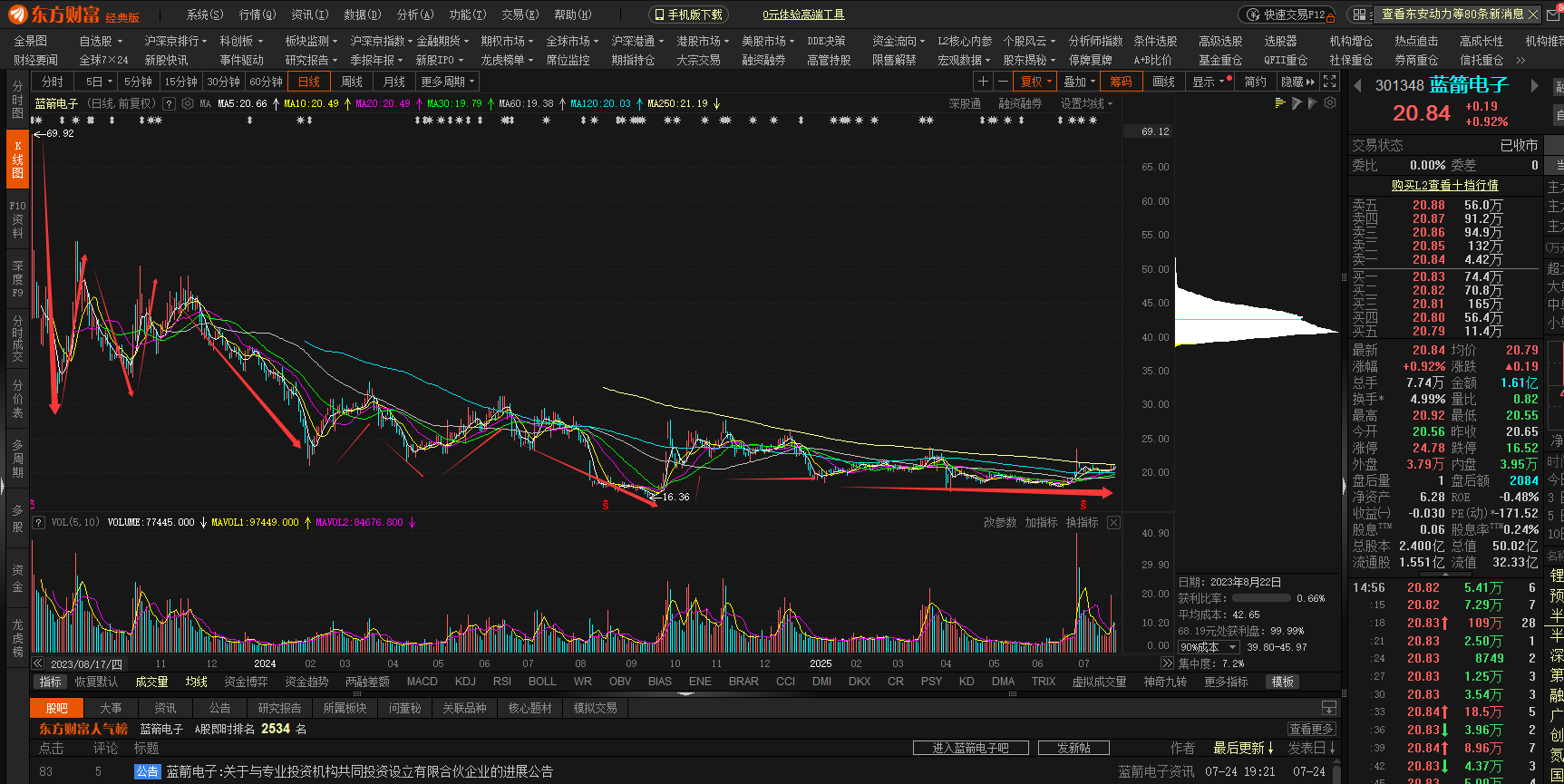Click the zoom-out minus chart button
Viewport: 1564px width, 784px height.
point(1002,82)
